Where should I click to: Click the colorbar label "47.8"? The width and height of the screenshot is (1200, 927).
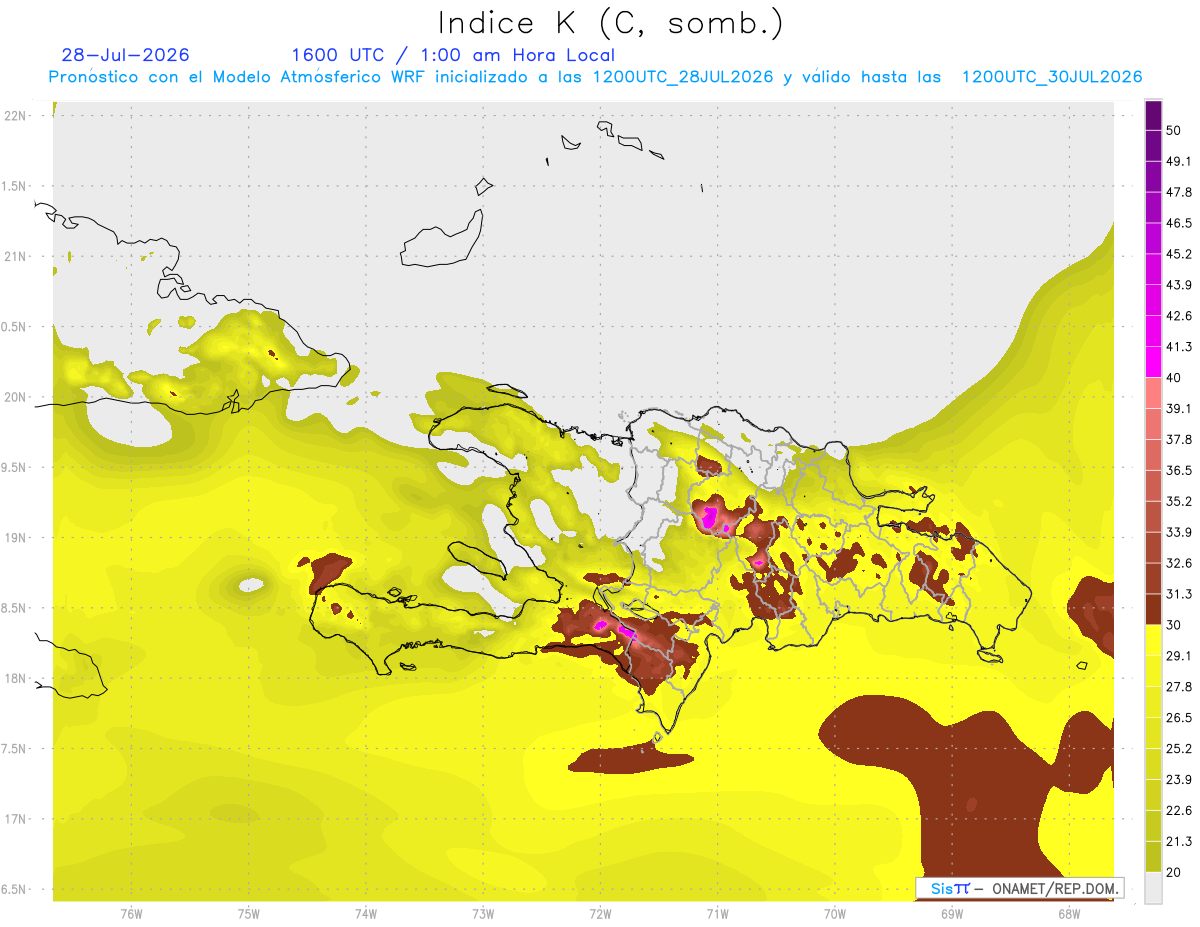point(1179,192)
